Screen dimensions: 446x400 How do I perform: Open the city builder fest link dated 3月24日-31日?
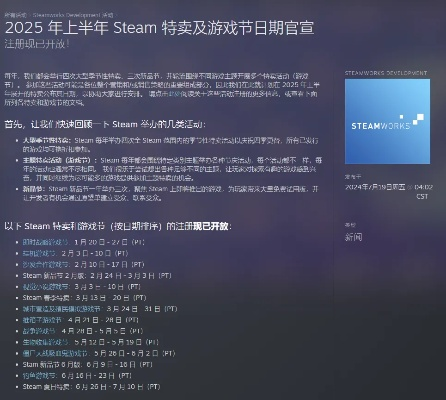62,309
